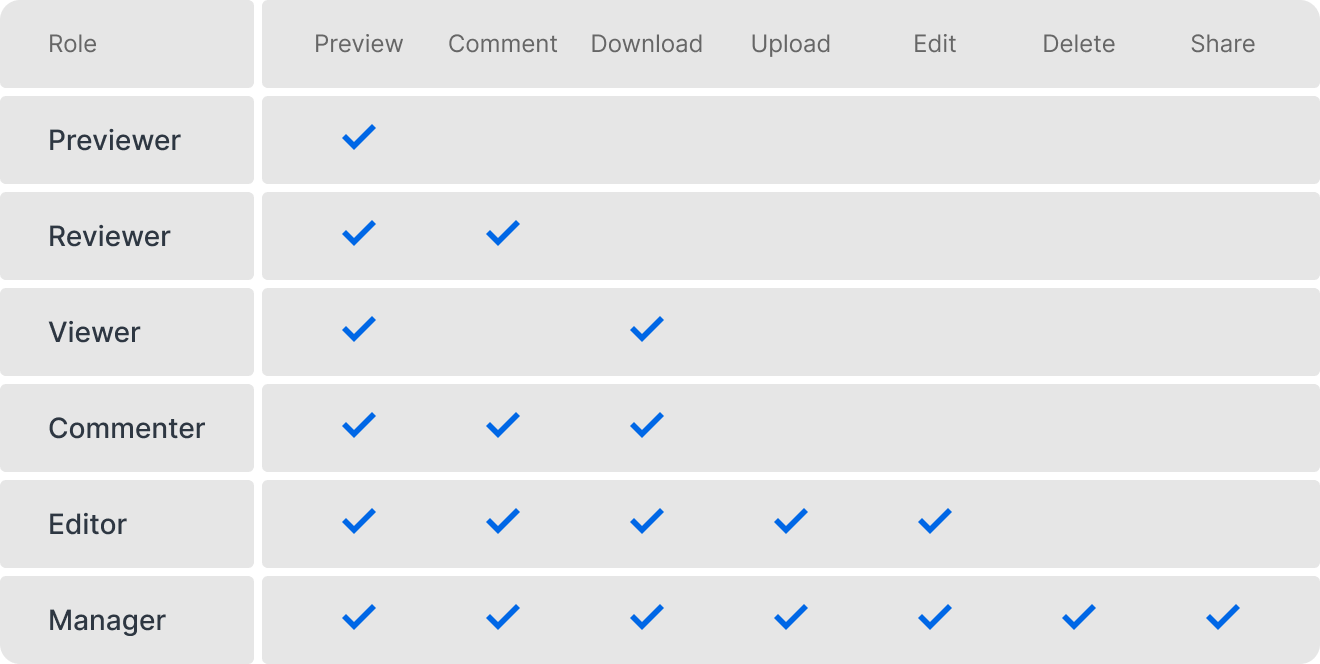Click the Delete column header
Screen dimensions: 1320x664
click(x=1079, y=44)
